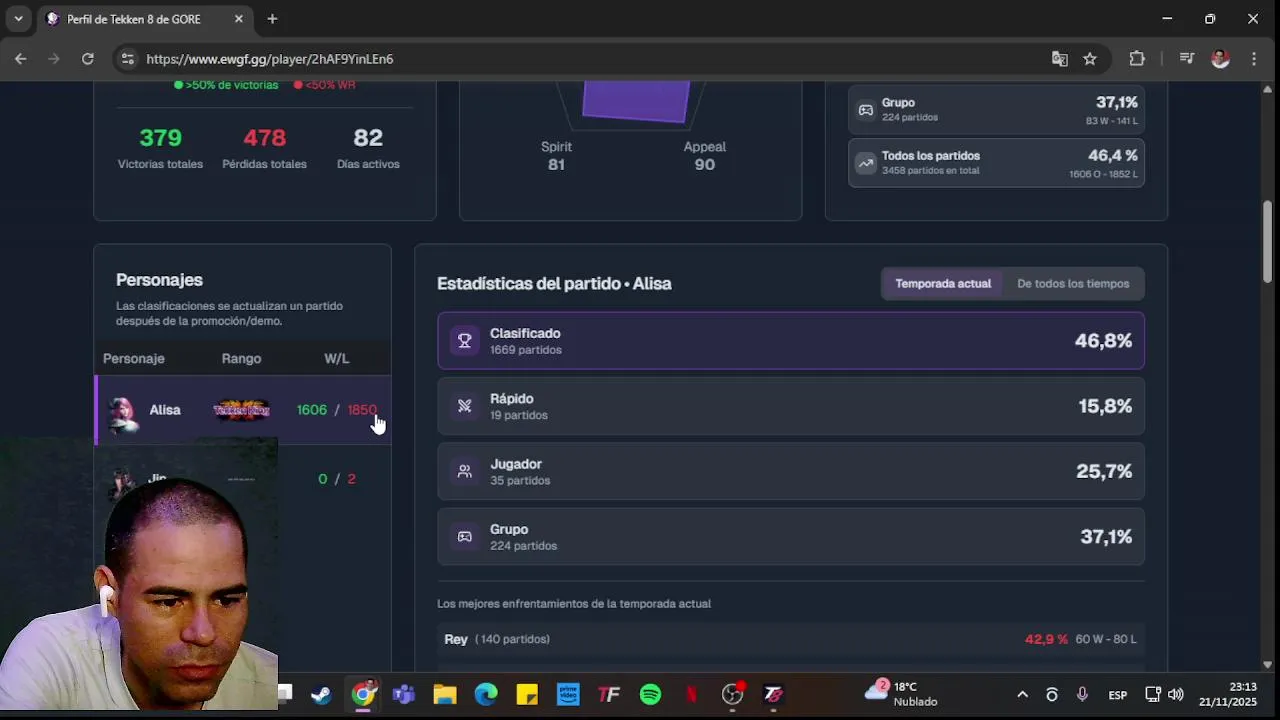Click gamepad icon on Grupo 37,1% row
The width and height of the screenshot is (1280, 720).
(464, 537)
